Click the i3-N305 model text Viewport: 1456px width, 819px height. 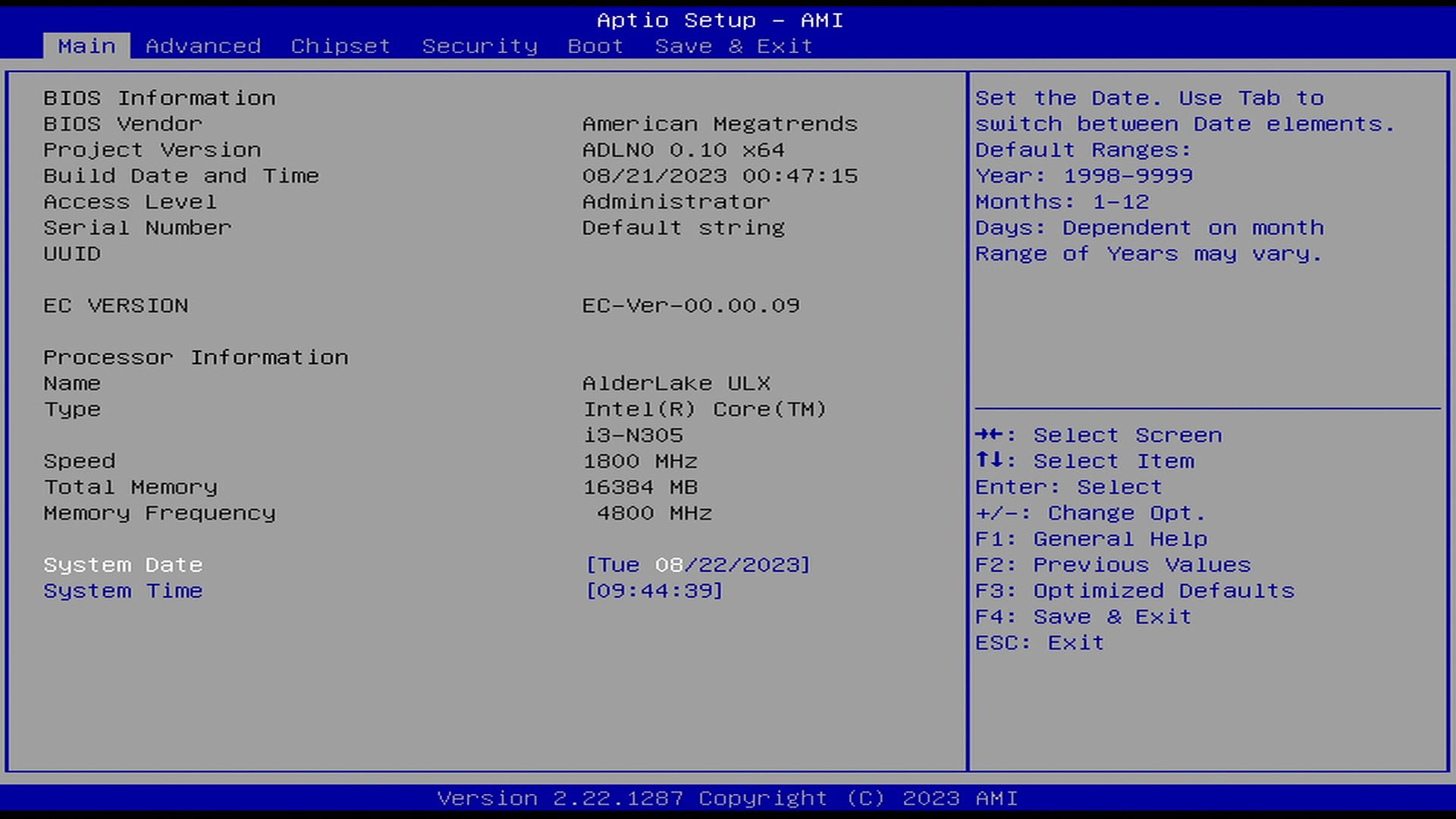click(632, 435)
